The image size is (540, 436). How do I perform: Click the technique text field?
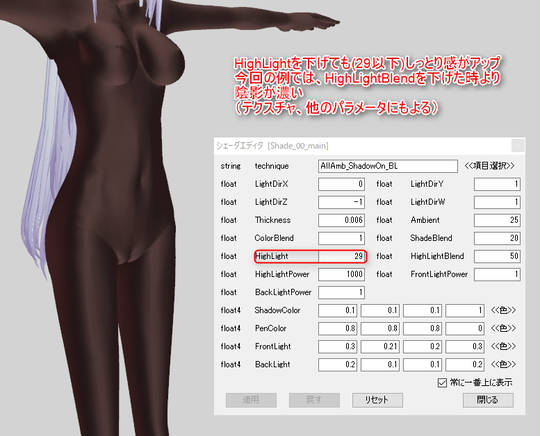point(388,166)
